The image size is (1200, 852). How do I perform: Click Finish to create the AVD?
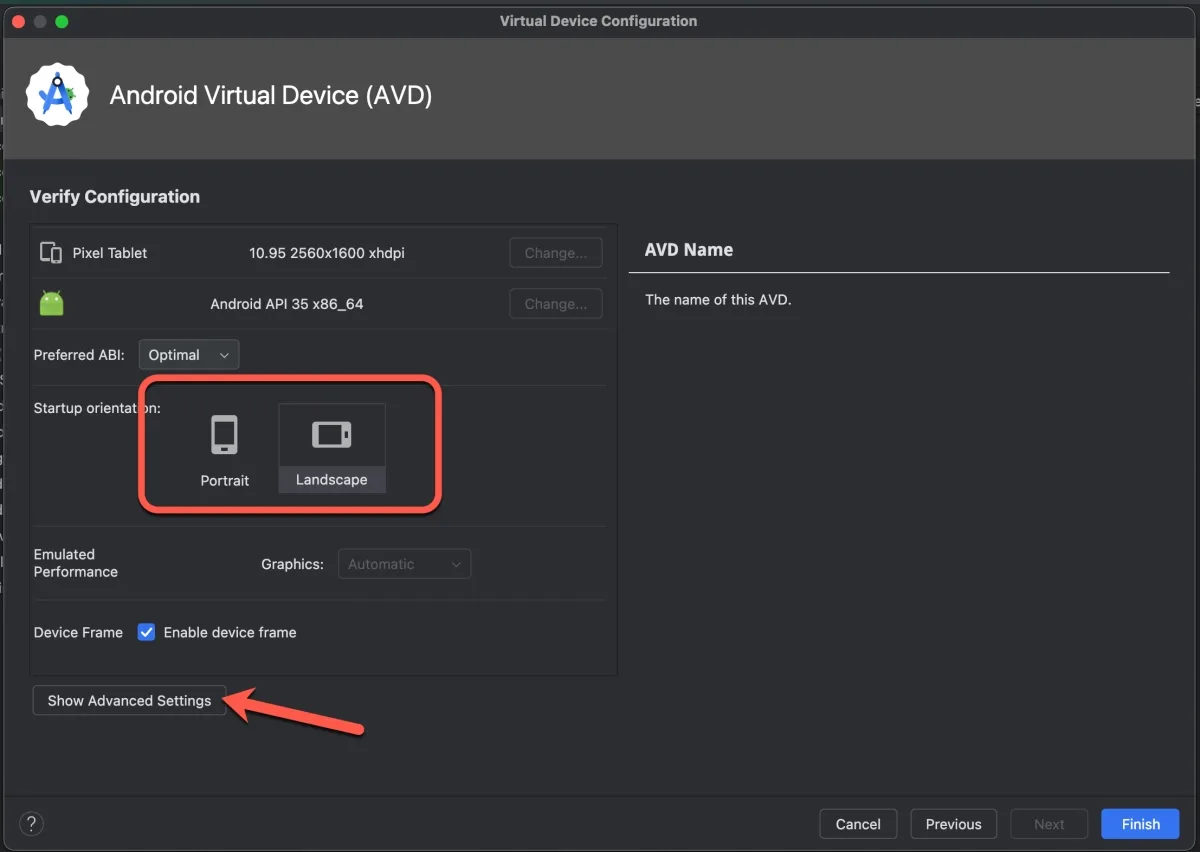click(1140, 824)
